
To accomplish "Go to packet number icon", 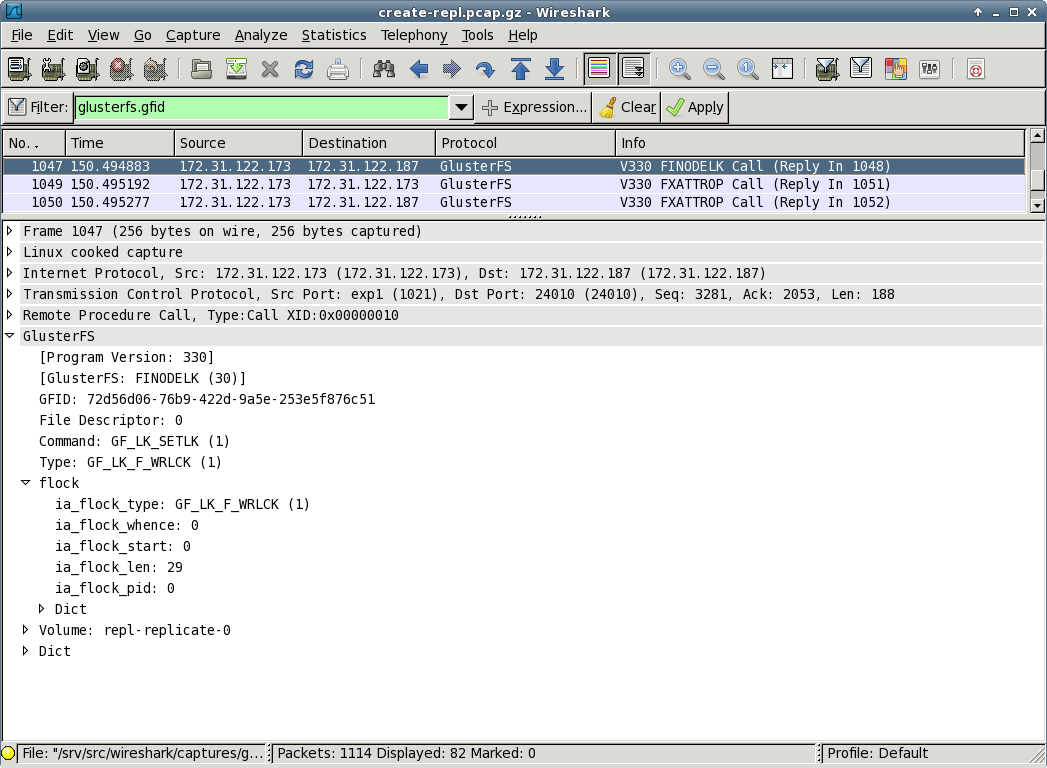I will 486,69.
